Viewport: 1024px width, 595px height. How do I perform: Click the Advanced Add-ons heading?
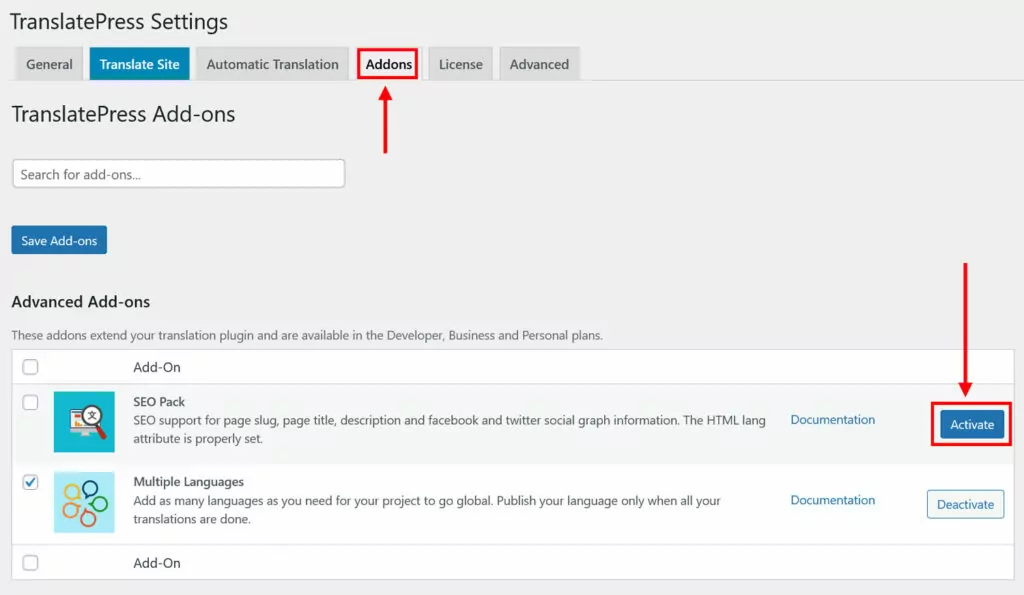coord(80,302)
